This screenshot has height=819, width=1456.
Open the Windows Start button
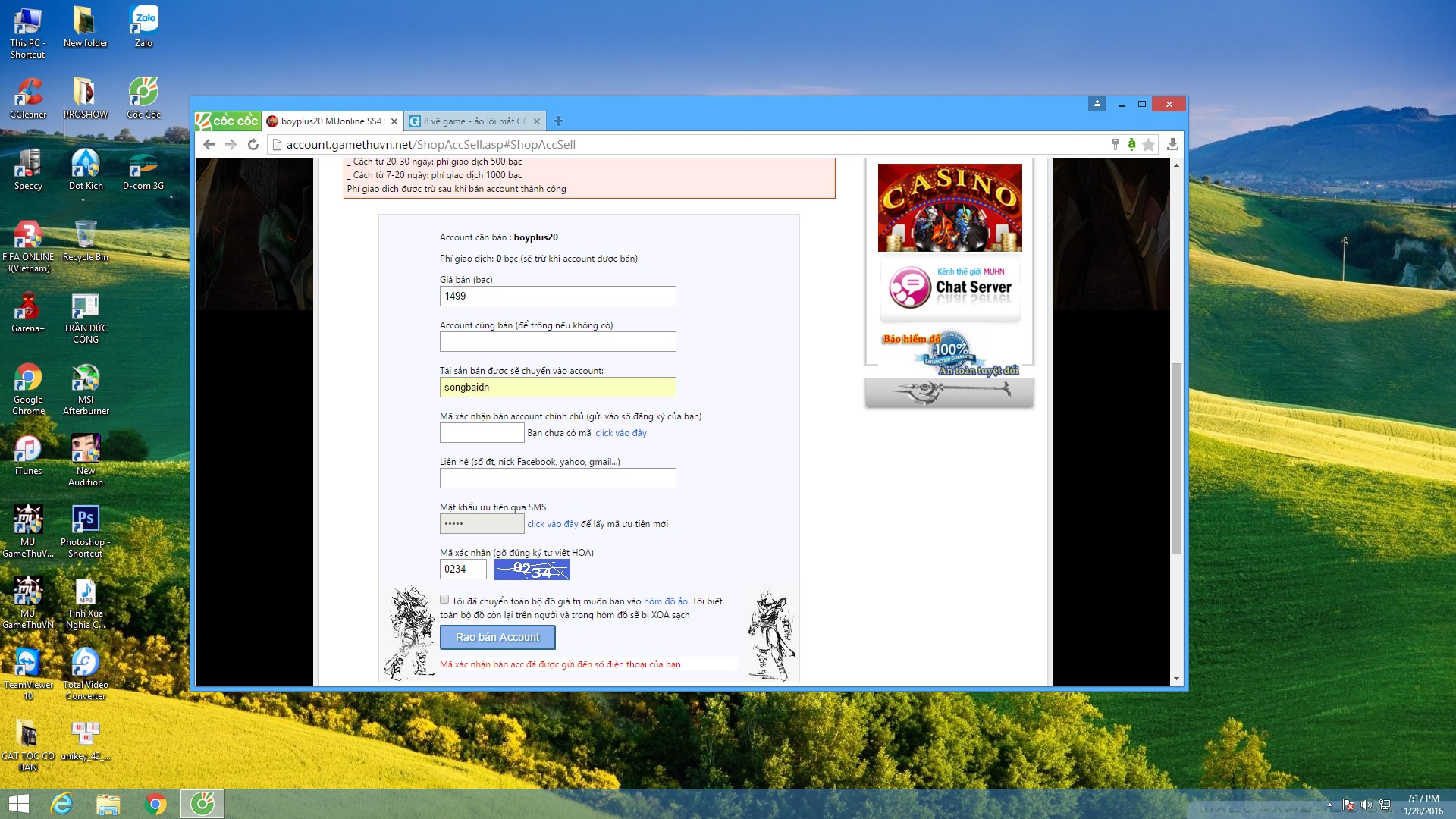point(18,804)
